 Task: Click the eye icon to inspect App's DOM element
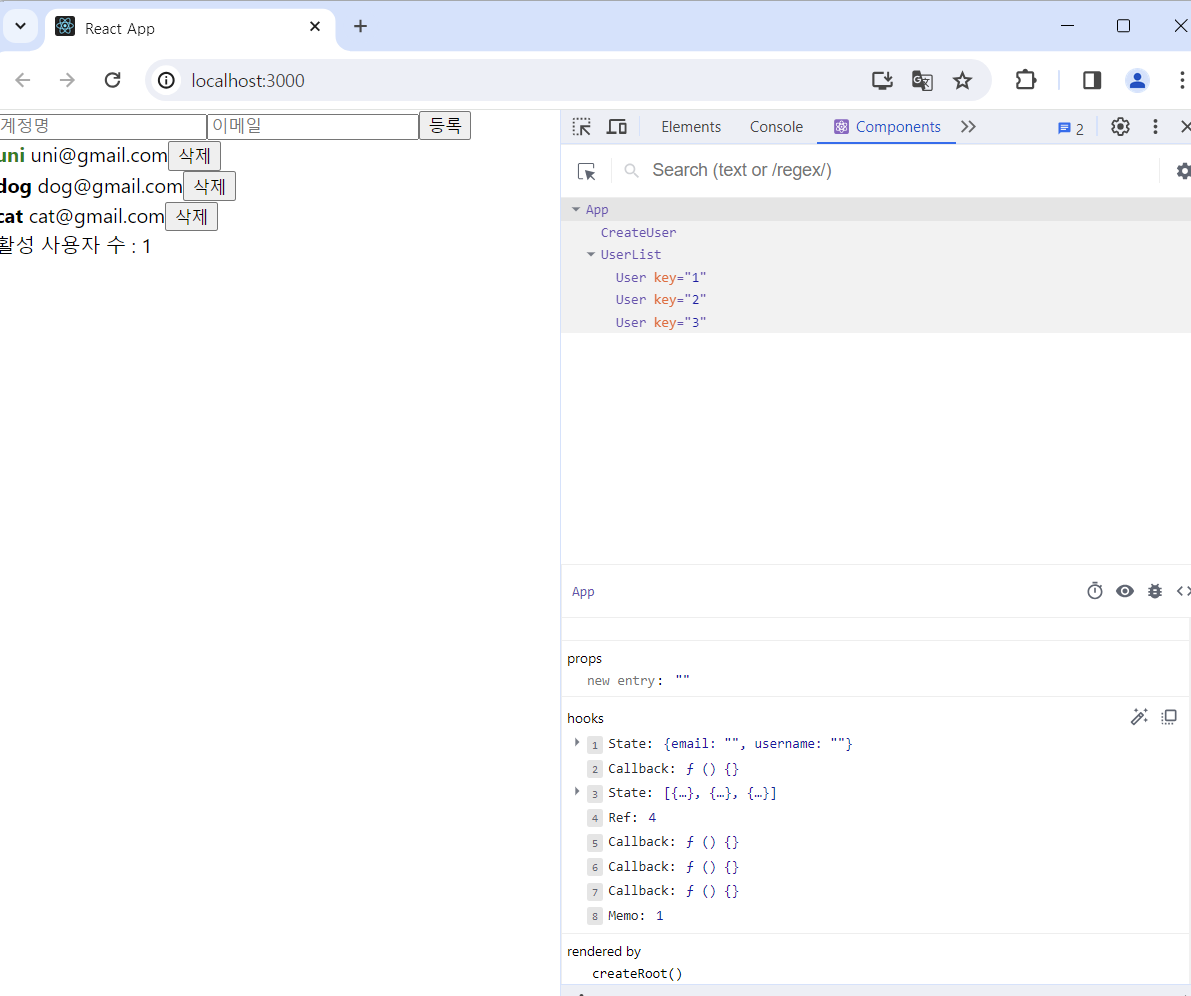(1125, 590)
